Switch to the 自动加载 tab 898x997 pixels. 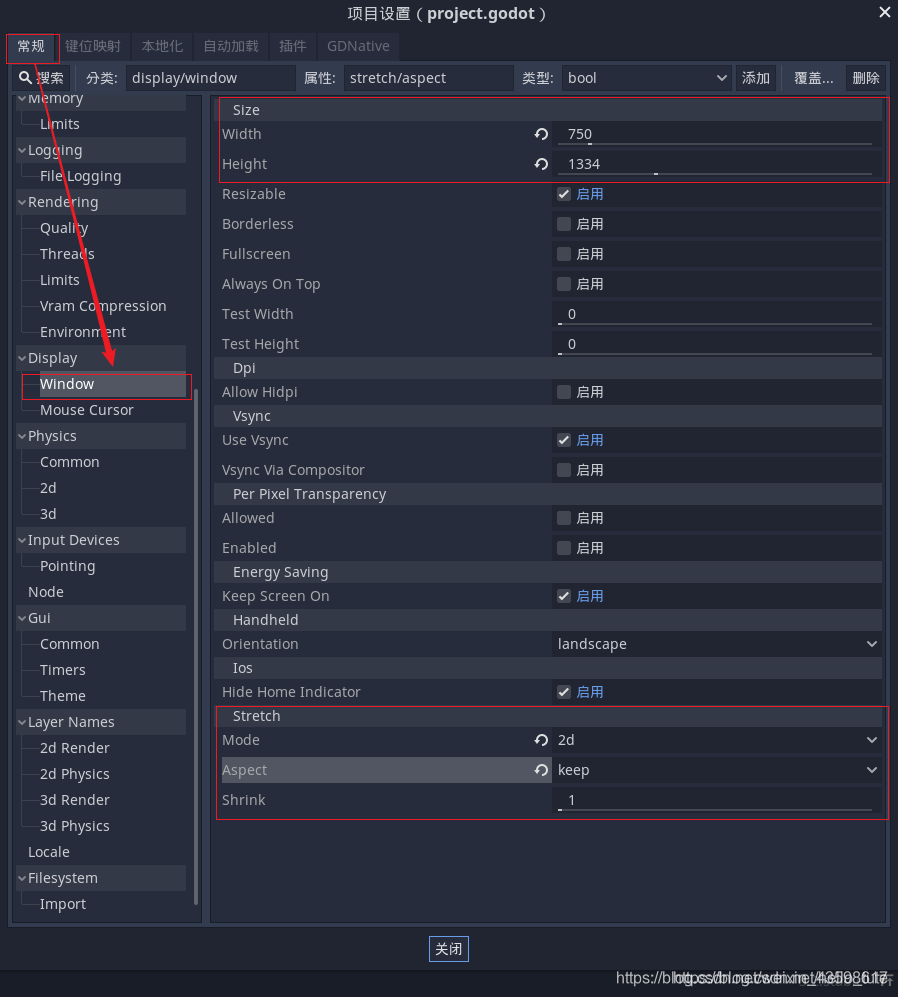coord(231,46)
